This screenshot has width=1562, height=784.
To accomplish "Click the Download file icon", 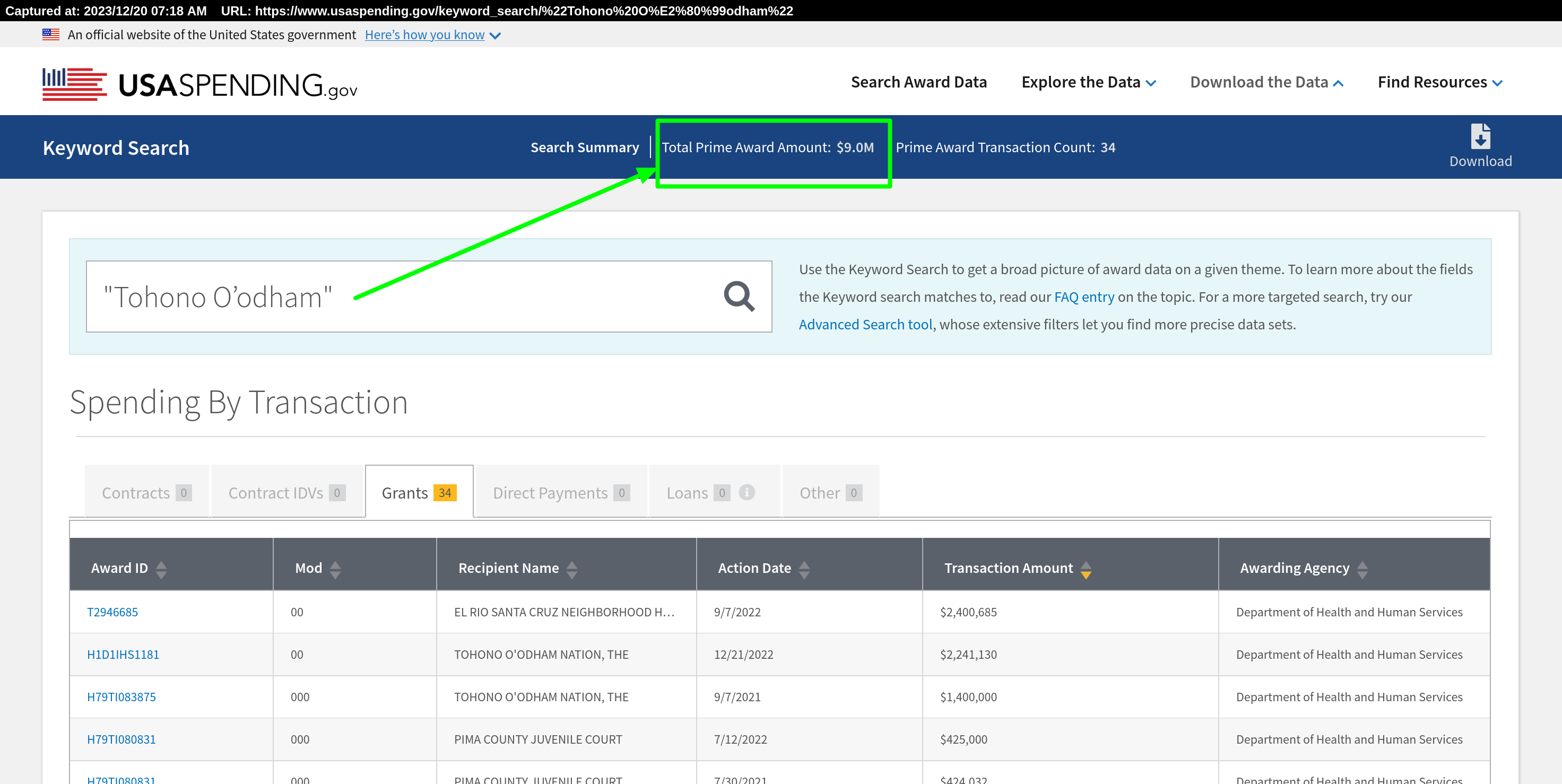I will coord(1480,136).
